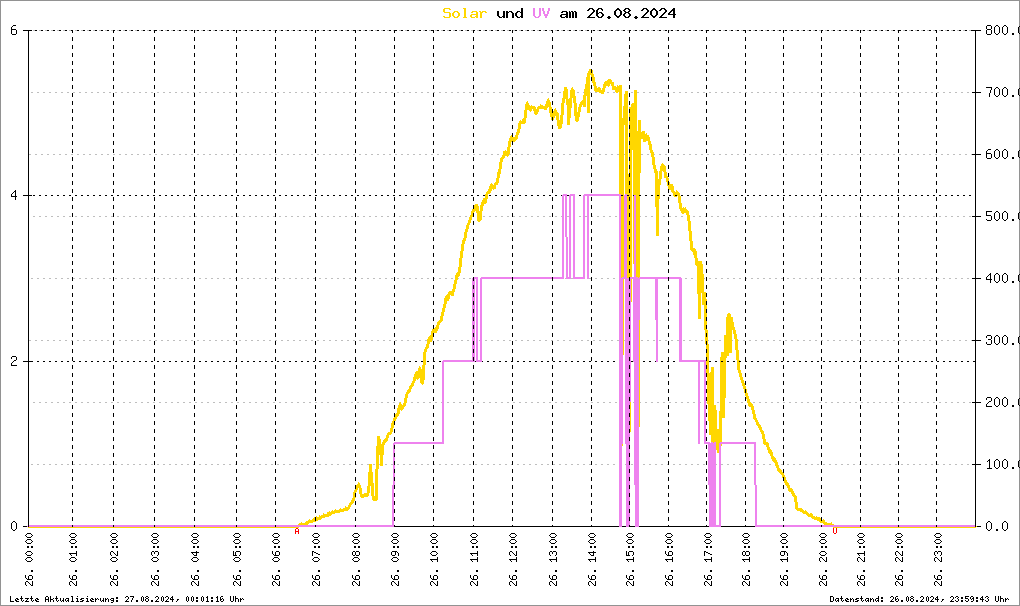Click the time label "26. 12:00"

tap(513, 559)
